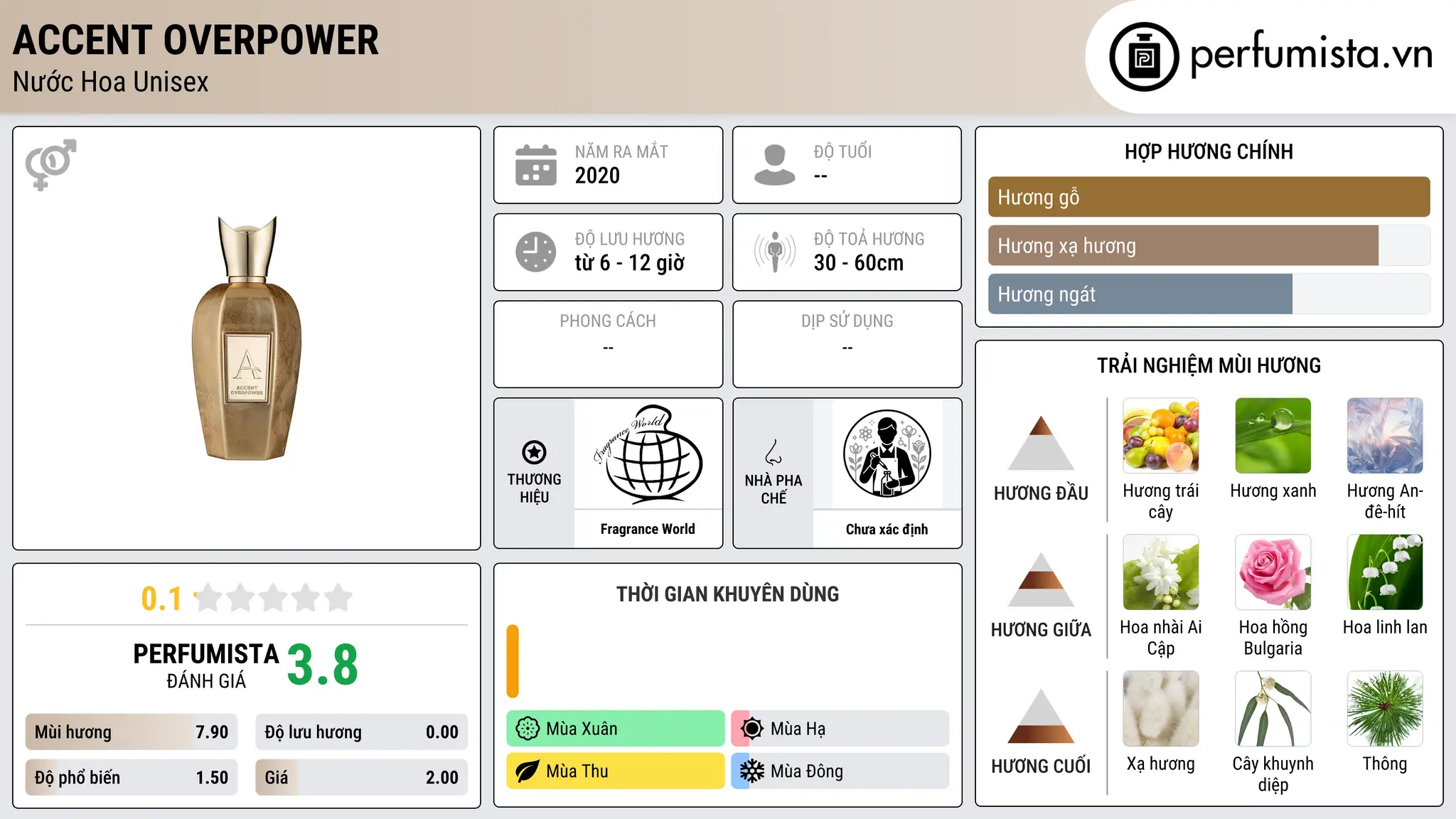
Task: Open the Accent Overpower bottle image
Action: 247,338
